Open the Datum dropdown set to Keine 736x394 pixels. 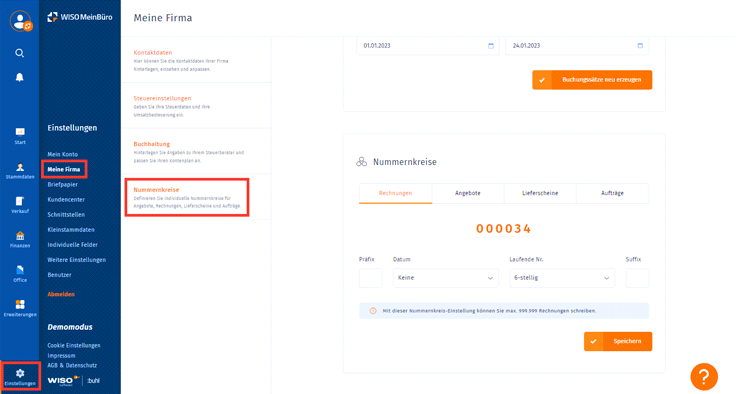coord(445,278)
